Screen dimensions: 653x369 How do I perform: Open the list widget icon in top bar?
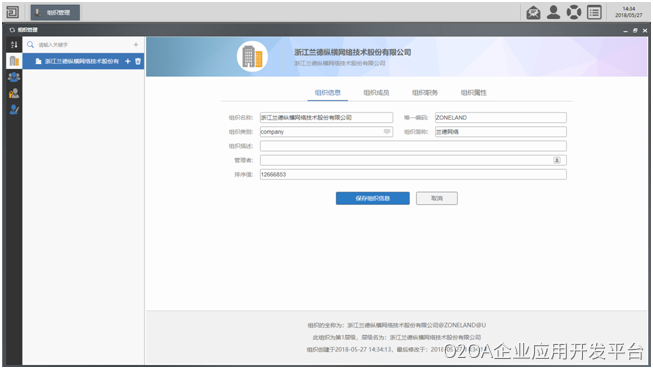594,12
